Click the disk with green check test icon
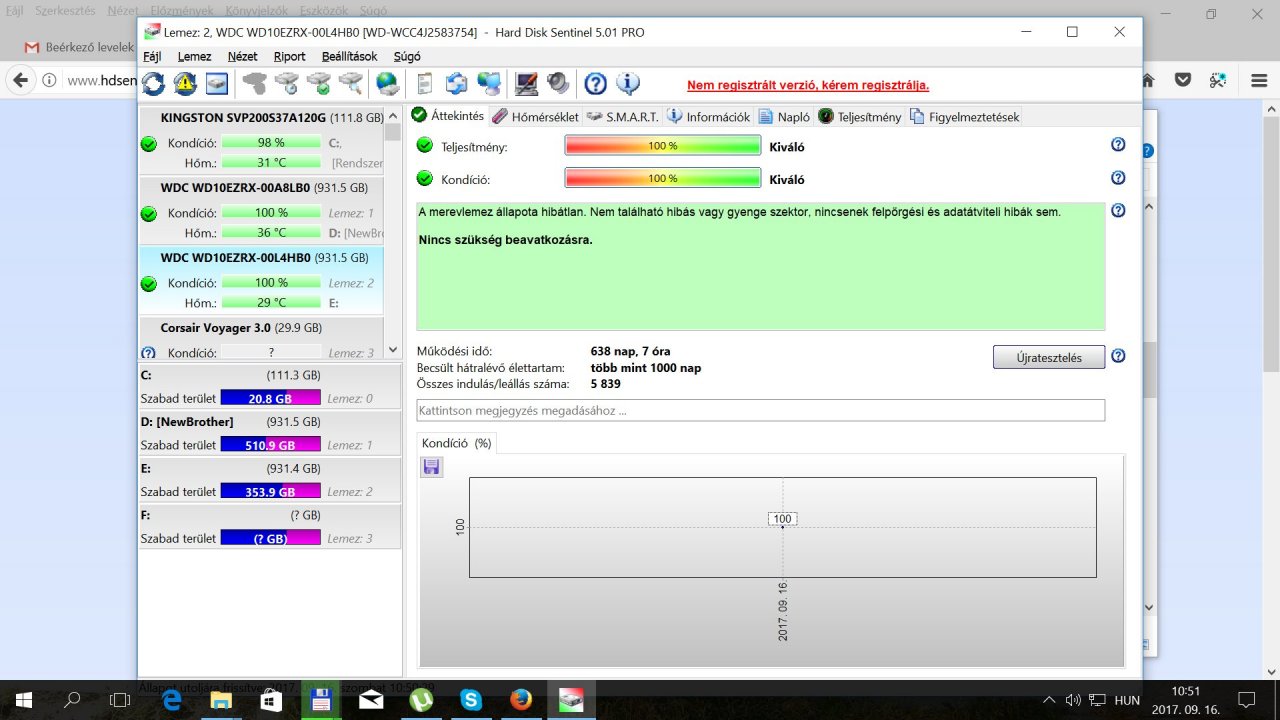This screenshot has width=1280, height=720. tap(319, 83)
